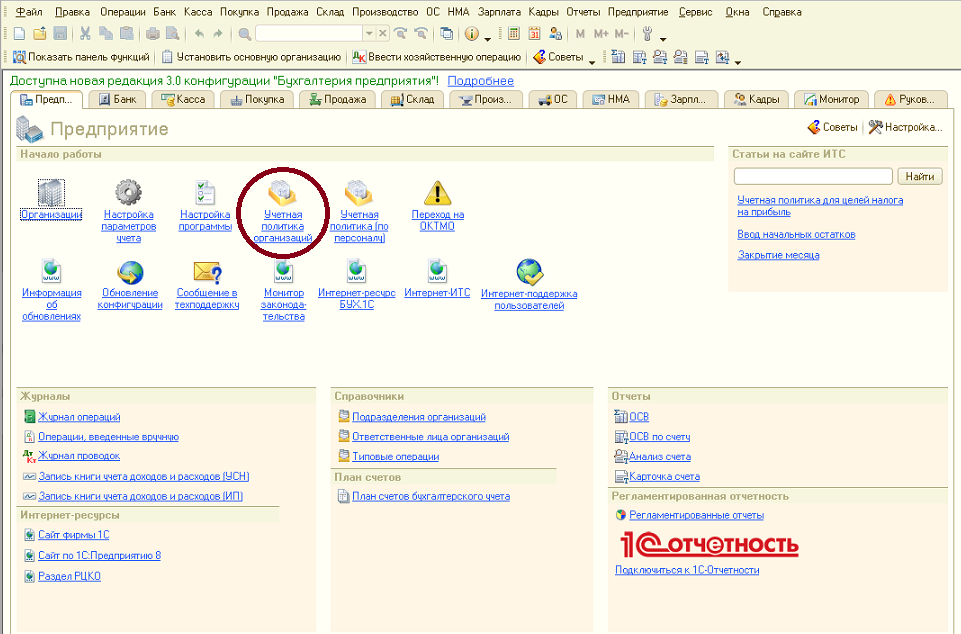Screen dimensions: 961x634
Task: Switch to the Банк tab
Action: pyautogui.click(x=118, y=99)
